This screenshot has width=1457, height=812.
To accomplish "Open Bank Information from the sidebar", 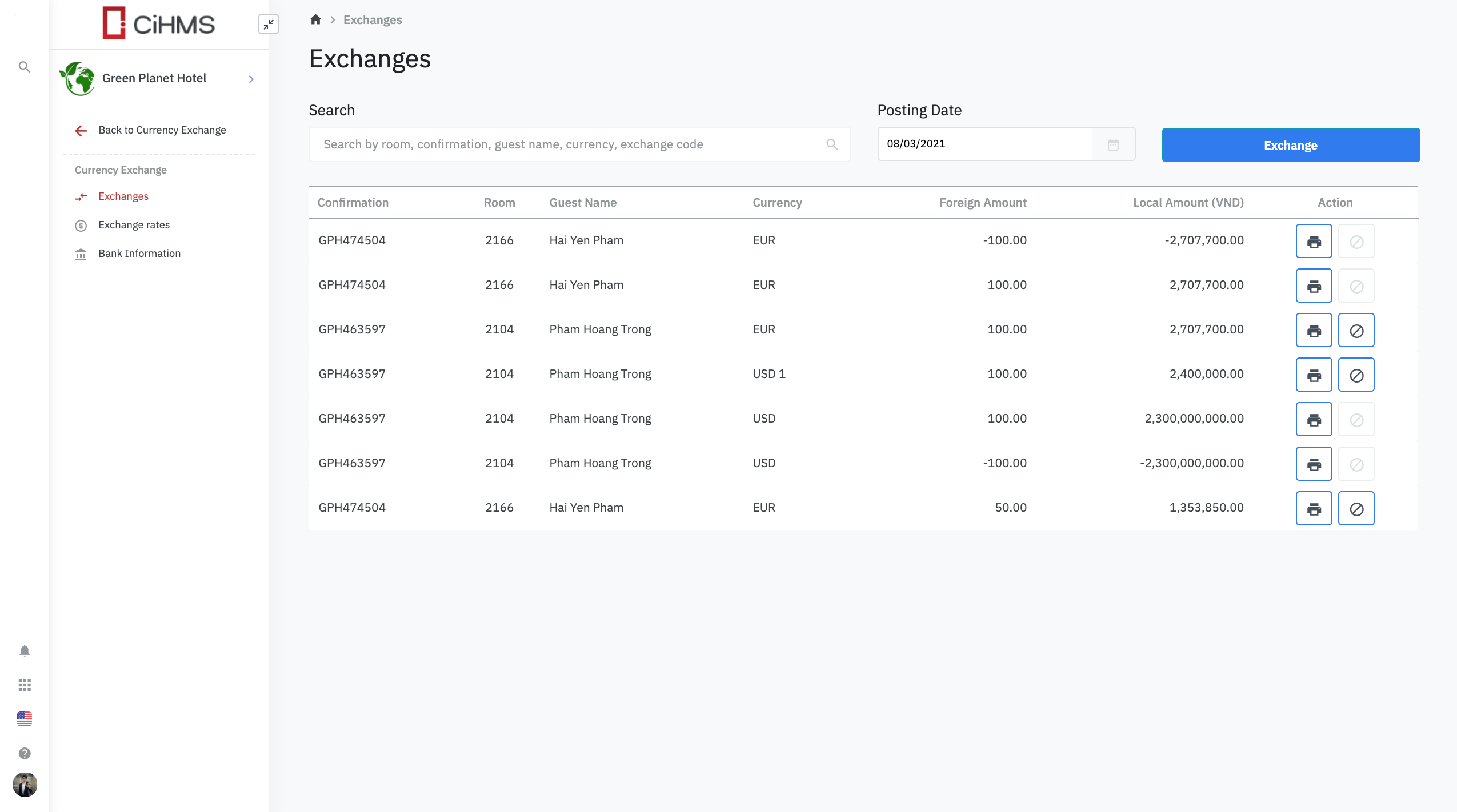I will 139,253.
